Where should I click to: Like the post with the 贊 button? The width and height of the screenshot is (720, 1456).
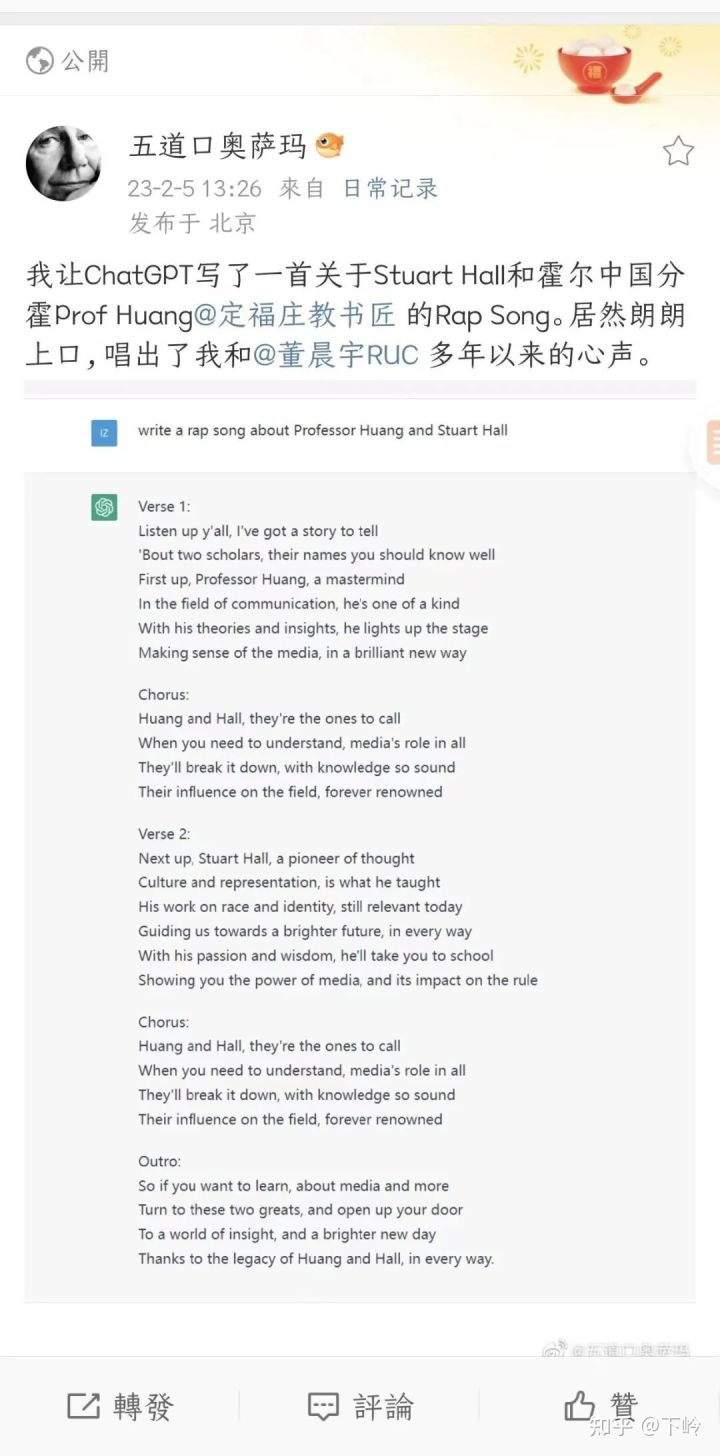point(601,1406)
